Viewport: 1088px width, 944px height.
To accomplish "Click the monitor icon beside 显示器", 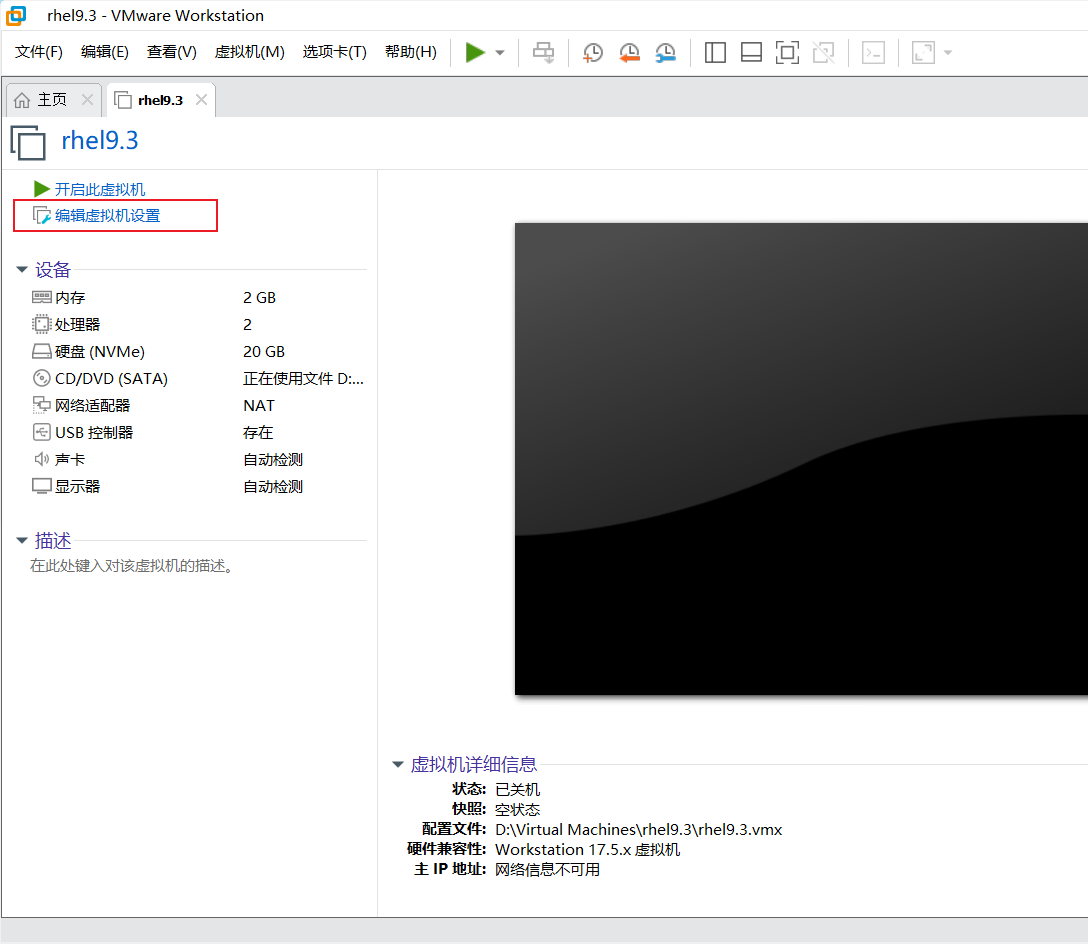I will 42,486.
